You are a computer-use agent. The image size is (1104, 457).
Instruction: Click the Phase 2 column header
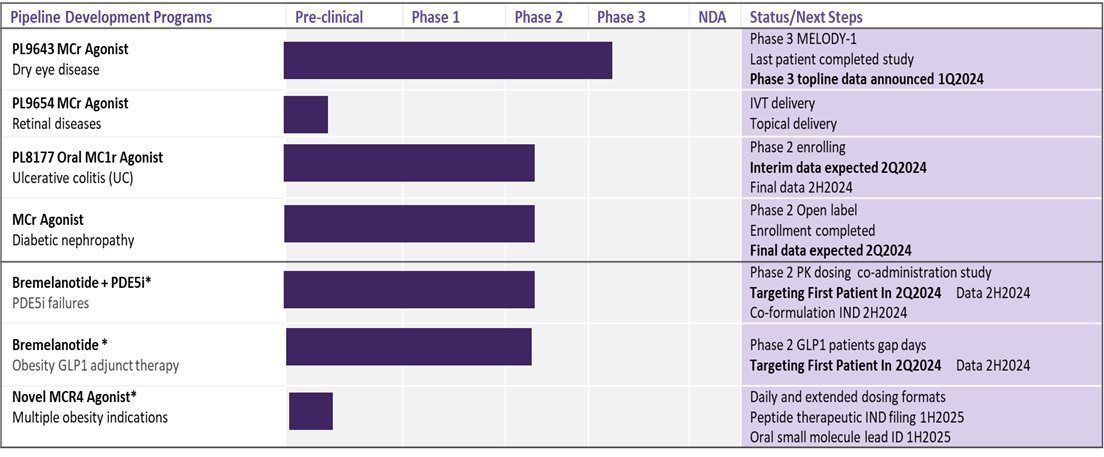[538, 17]
